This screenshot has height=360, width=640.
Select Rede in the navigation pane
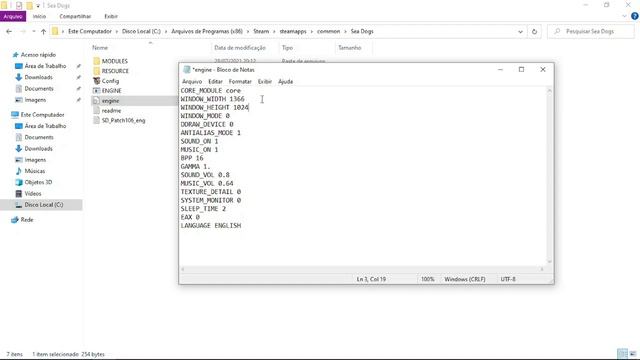pos(27,220)
